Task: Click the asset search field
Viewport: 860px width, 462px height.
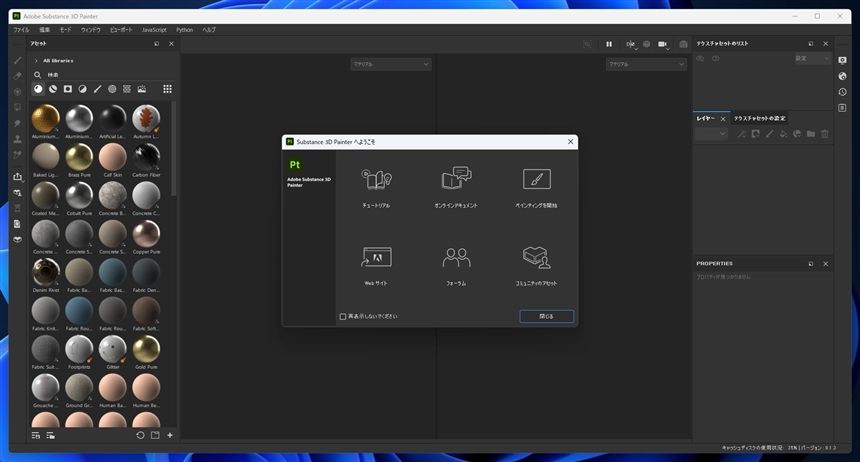Action: (x=104, y=75)
